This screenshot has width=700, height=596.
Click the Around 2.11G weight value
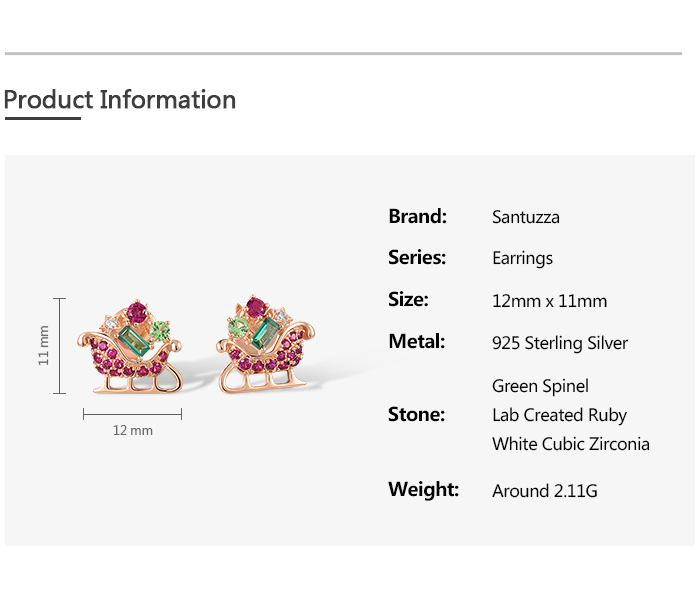[544, 491]
